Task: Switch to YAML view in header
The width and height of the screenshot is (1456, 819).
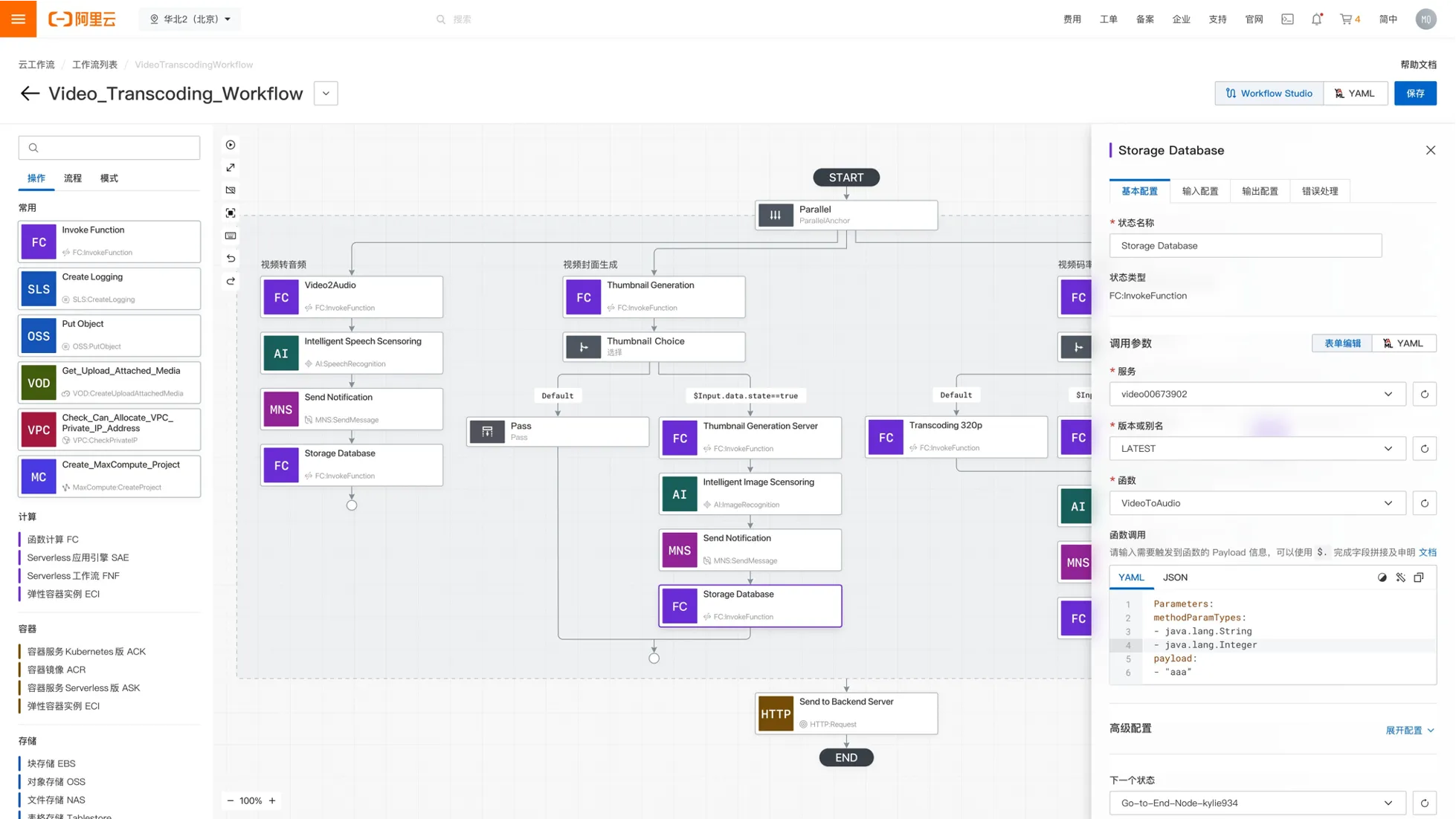Action: click(x=1355, y=94)
